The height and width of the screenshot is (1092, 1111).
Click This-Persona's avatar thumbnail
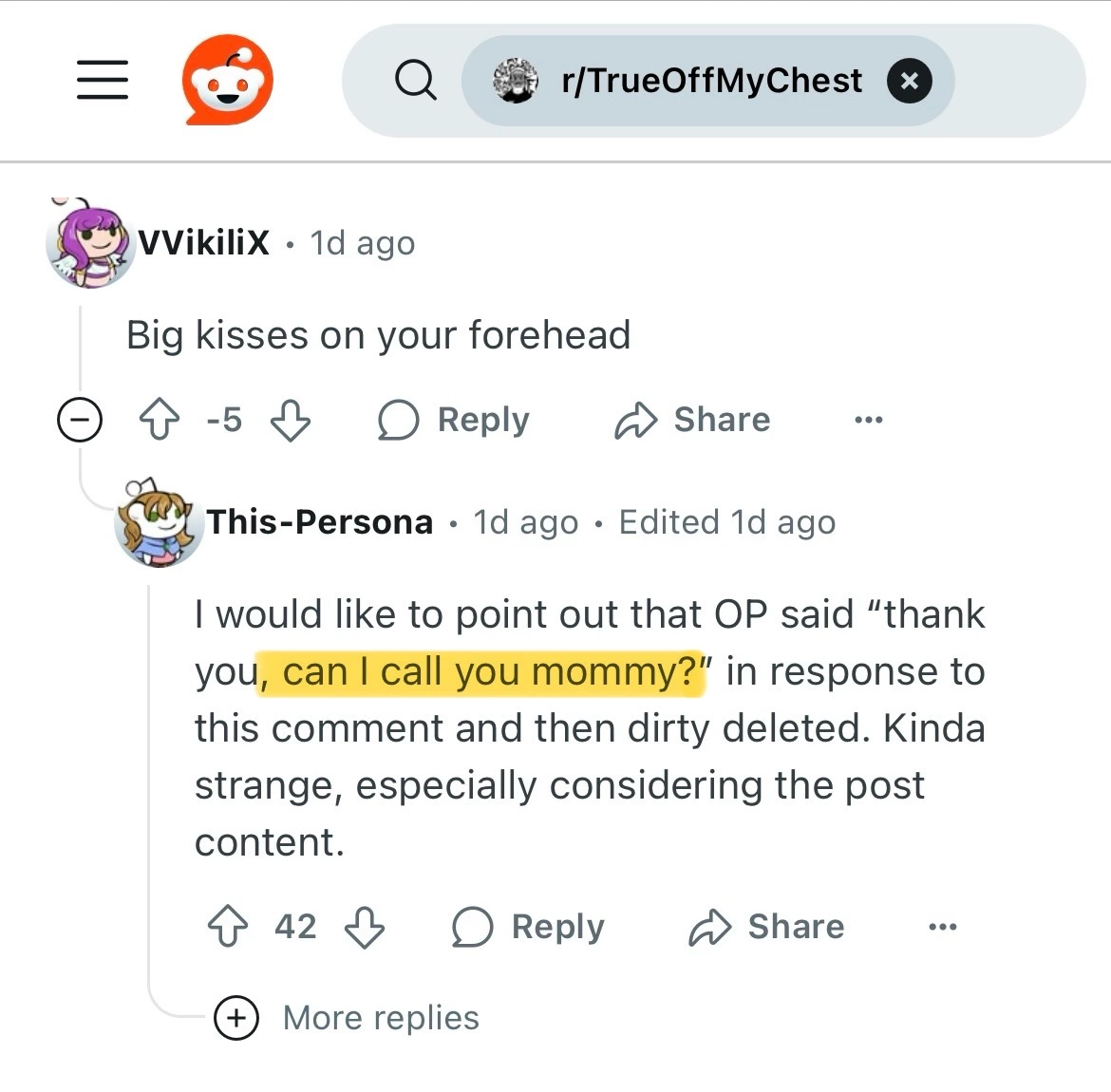click(158, 522)
